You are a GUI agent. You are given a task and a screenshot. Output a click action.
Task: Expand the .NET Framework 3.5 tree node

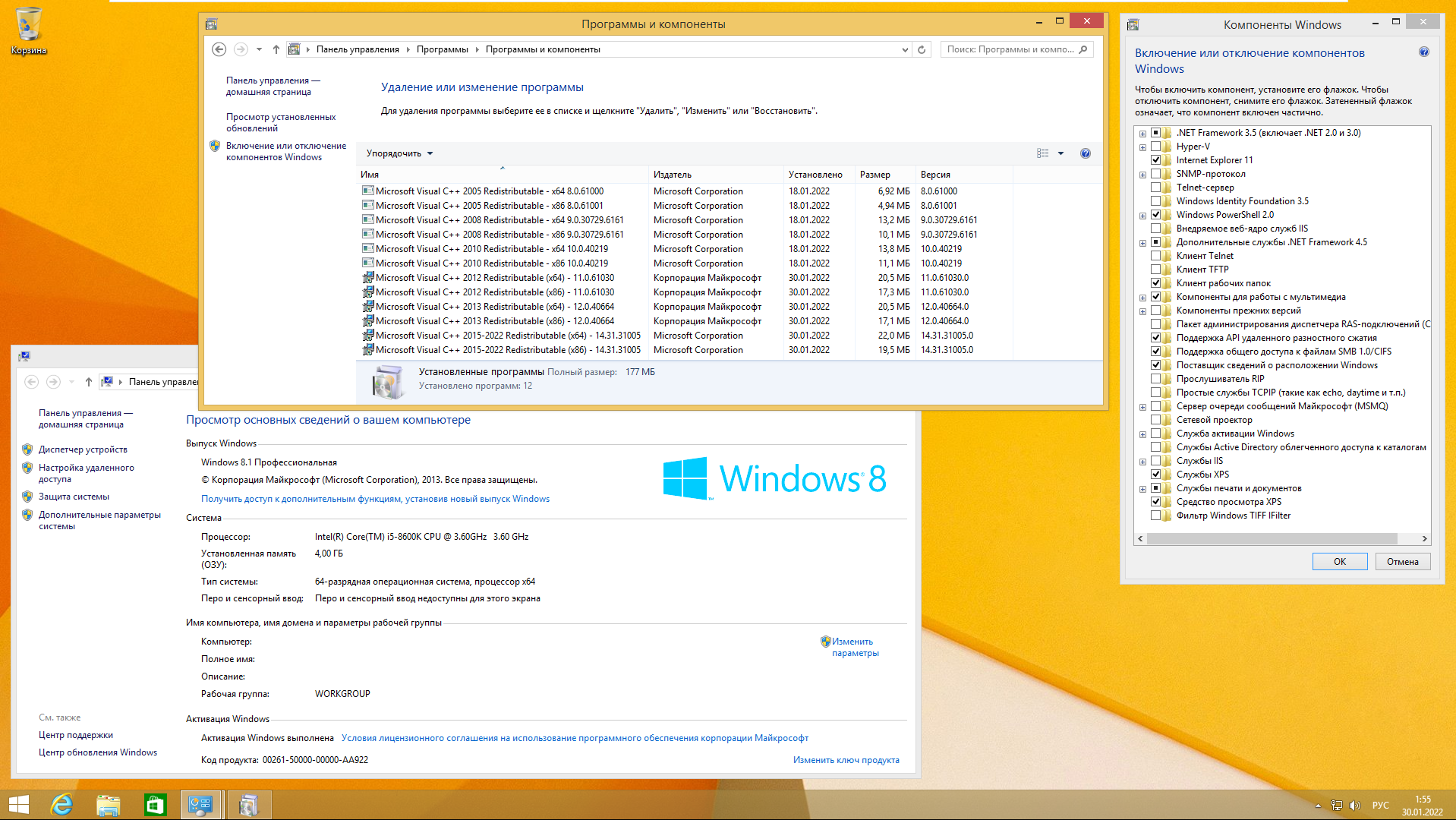(1142, 134)
